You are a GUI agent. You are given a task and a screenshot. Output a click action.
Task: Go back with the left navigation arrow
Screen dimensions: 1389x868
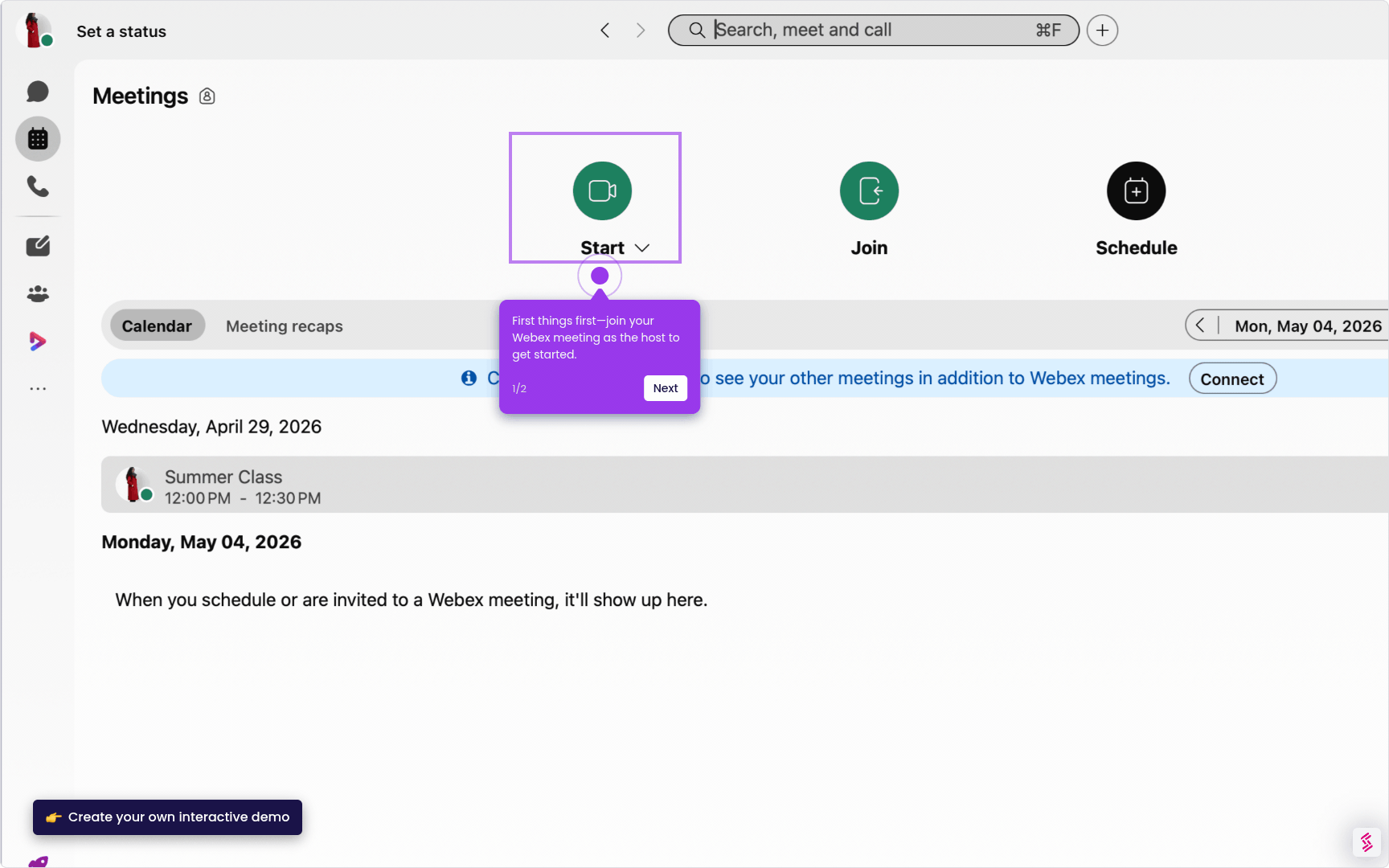point(605,31)
